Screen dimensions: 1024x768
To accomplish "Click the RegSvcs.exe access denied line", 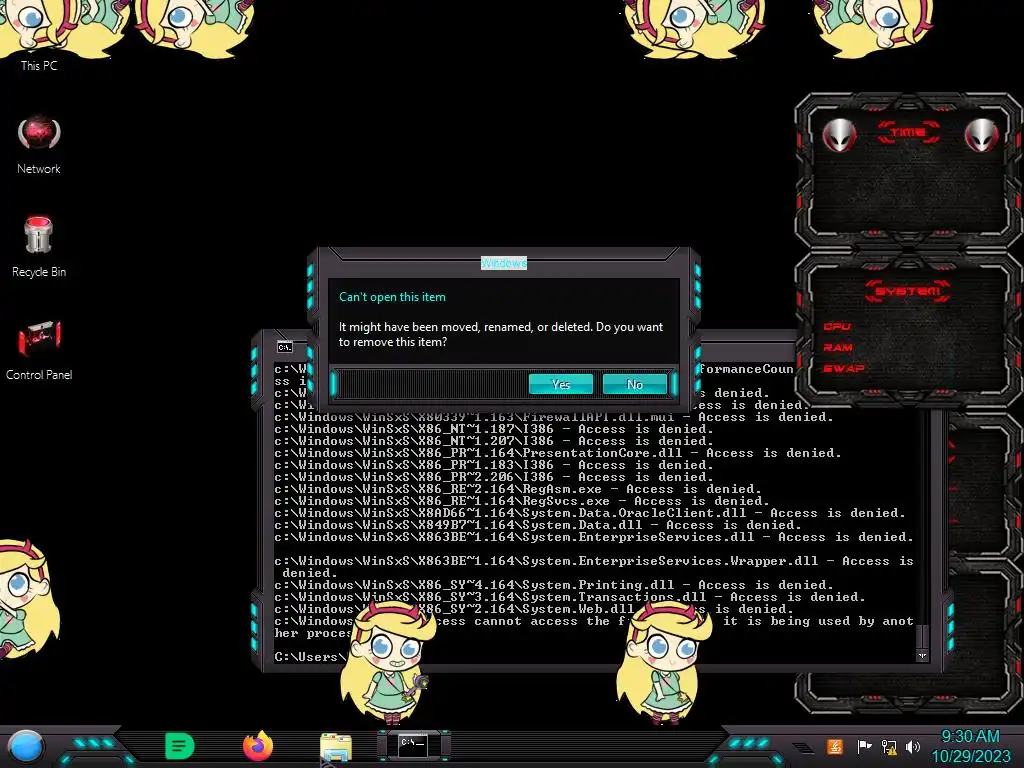I will 522,501.
